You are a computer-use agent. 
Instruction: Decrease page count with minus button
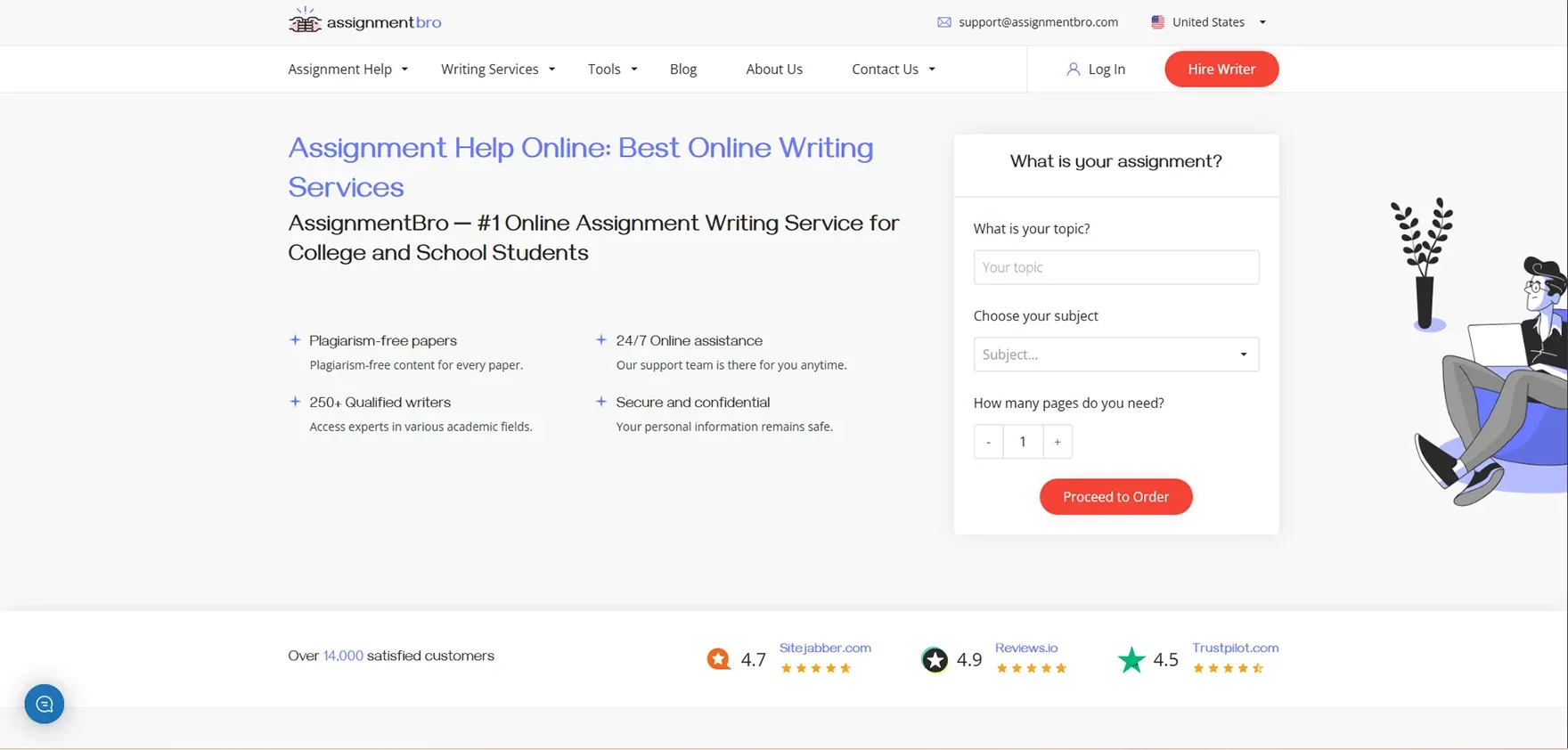988,442
